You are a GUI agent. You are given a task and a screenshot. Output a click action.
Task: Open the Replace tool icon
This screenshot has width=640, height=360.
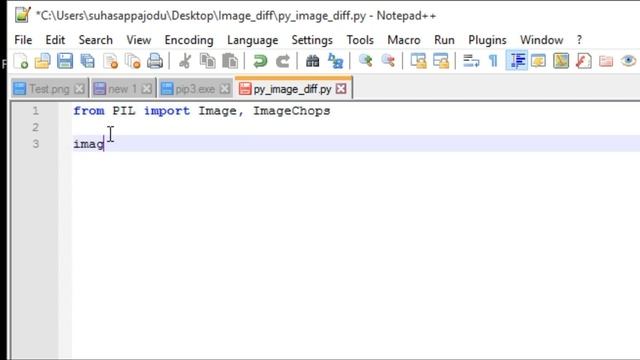pyautogui.click(x=336, y=61)
